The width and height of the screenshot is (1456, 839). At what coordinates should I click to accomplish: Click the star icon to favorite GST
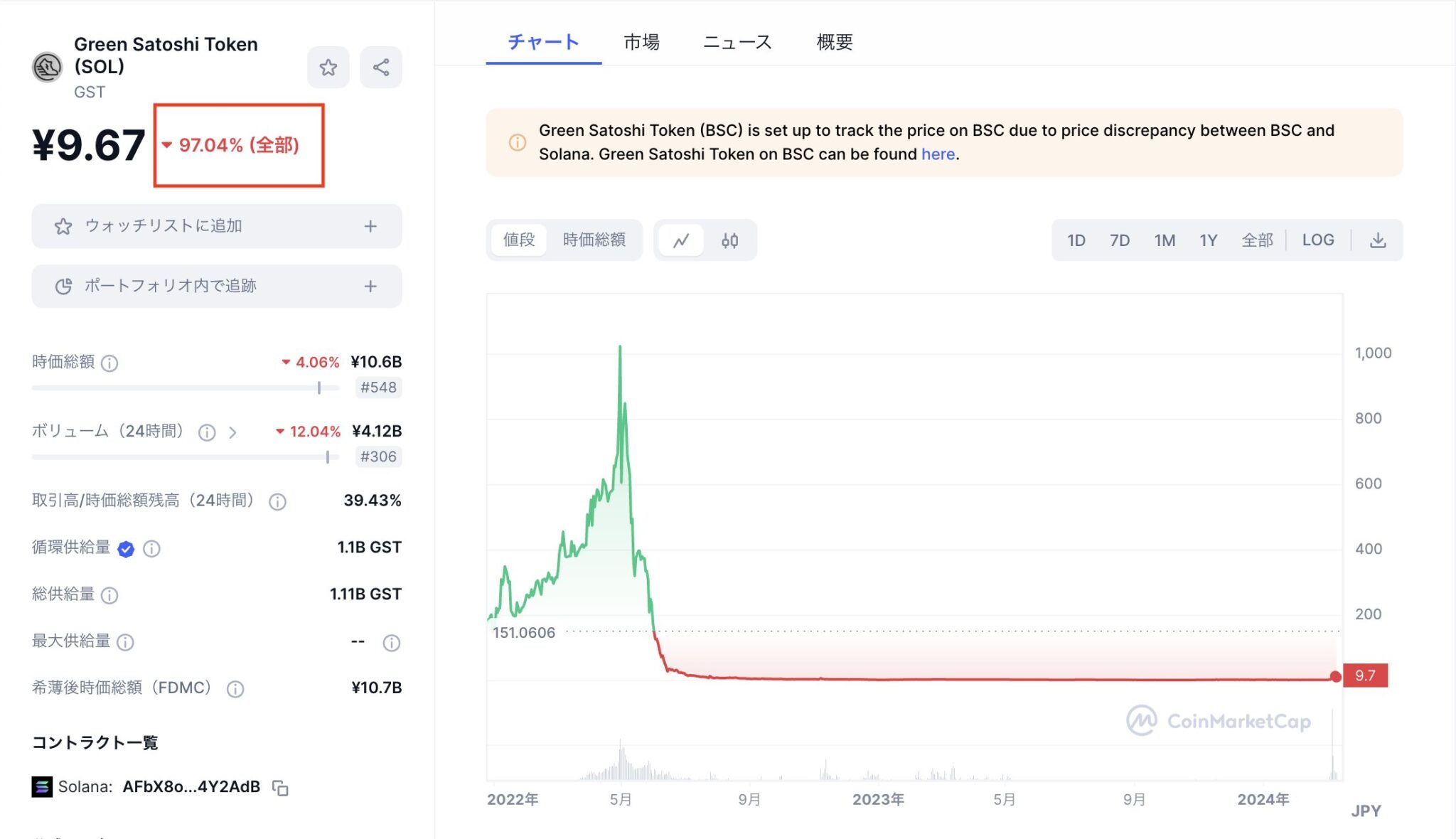point(328,68)
